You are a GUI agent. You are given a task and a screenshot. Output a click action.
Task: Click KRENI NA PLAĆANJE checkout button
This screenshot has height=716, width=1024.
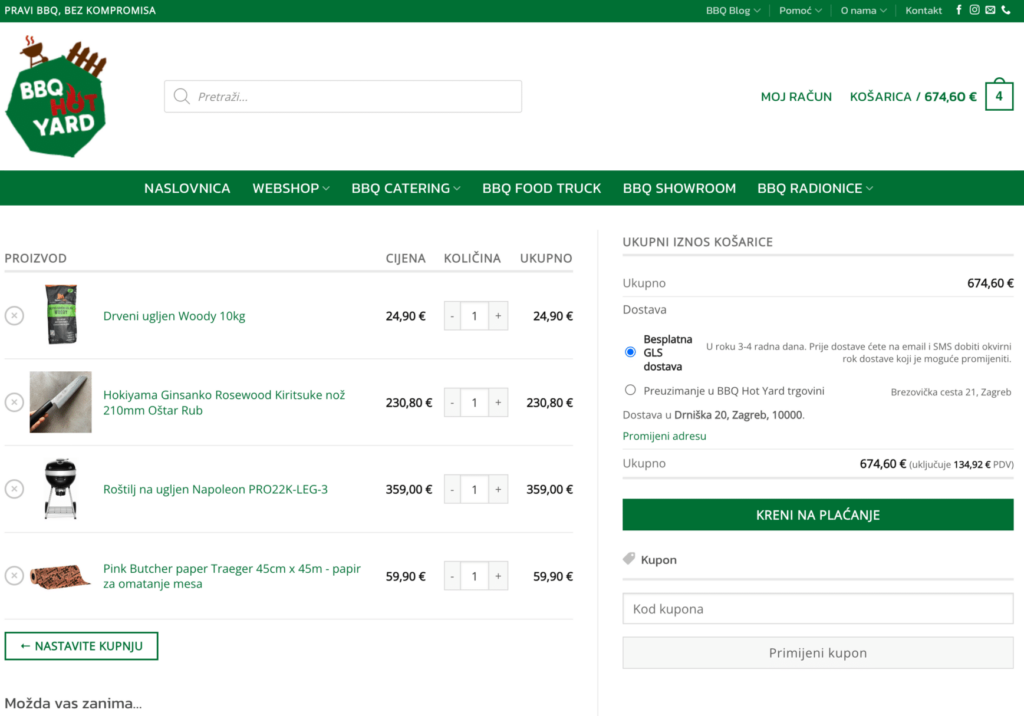818,515
